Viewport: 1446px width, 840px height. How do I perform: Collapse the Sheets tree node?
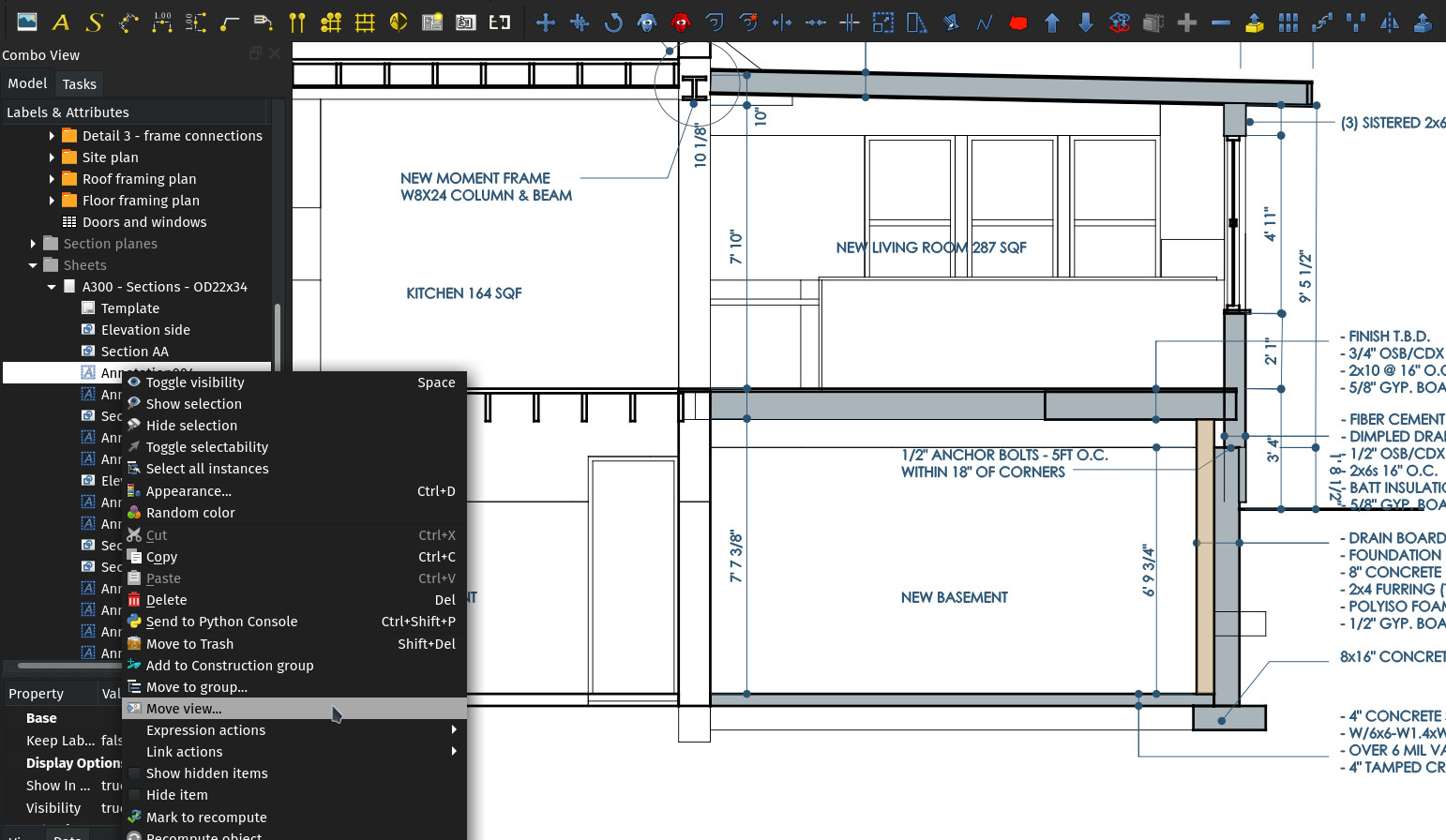tap(32, 264)
